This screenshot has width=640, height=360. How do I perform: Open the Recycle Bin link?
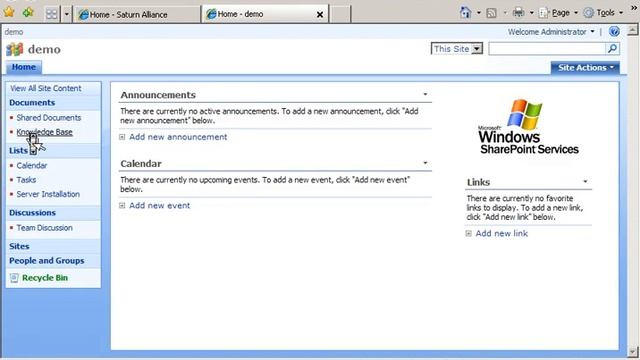(45, 278)
